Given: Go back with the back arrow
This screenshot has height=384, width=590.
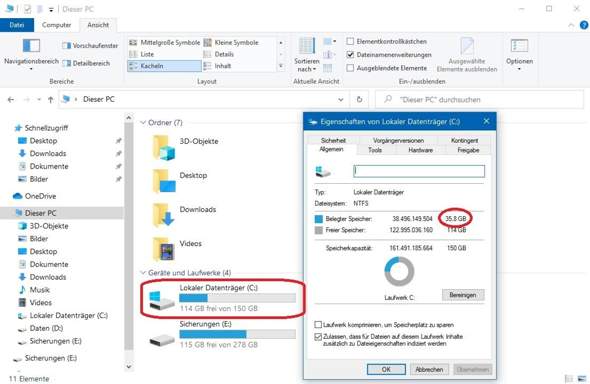Looking at the screenshot, I should pos(11,100).
